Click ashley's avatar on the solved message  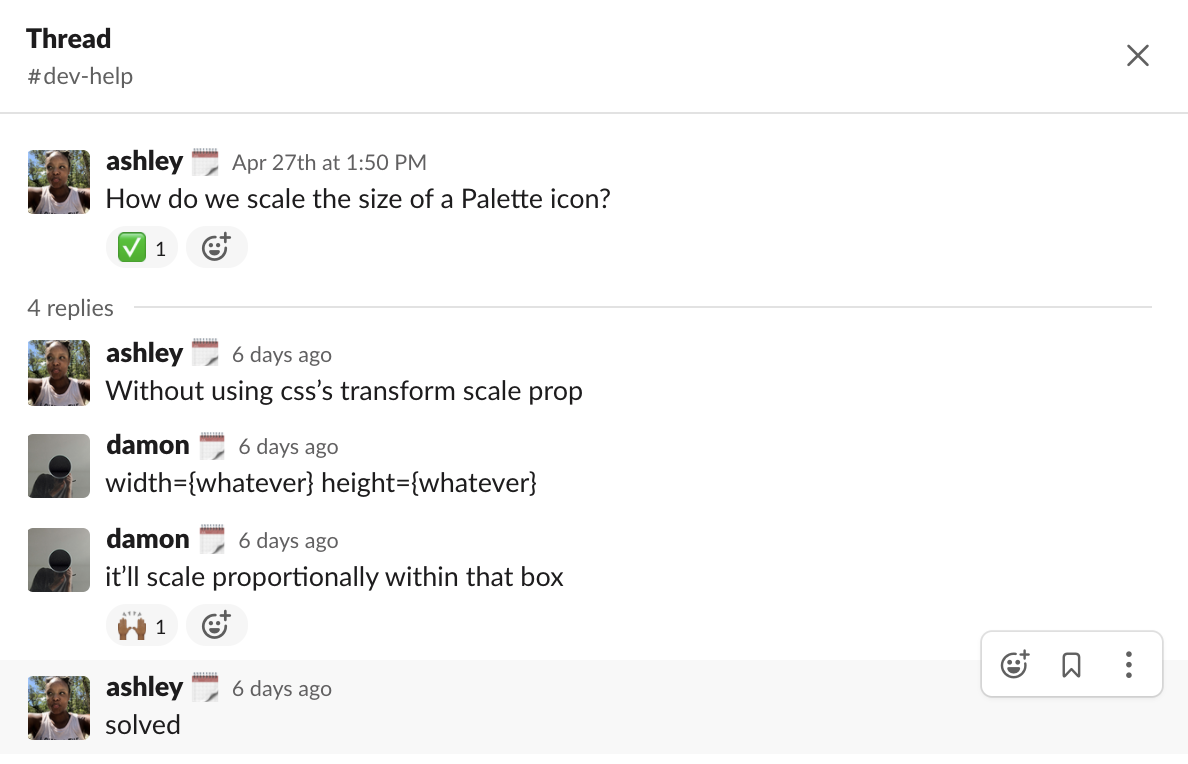(x=59, y=708)
